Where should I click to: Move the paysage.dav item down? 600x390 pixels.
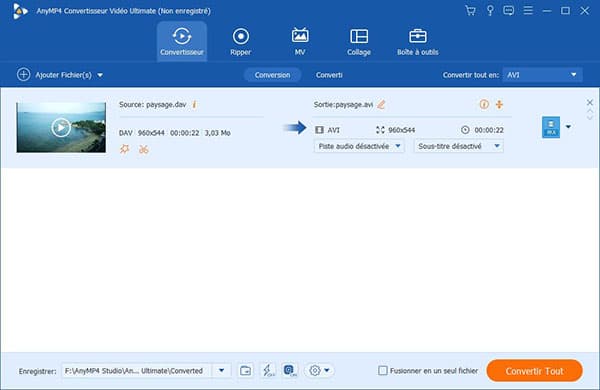click(x=590, y=118)
